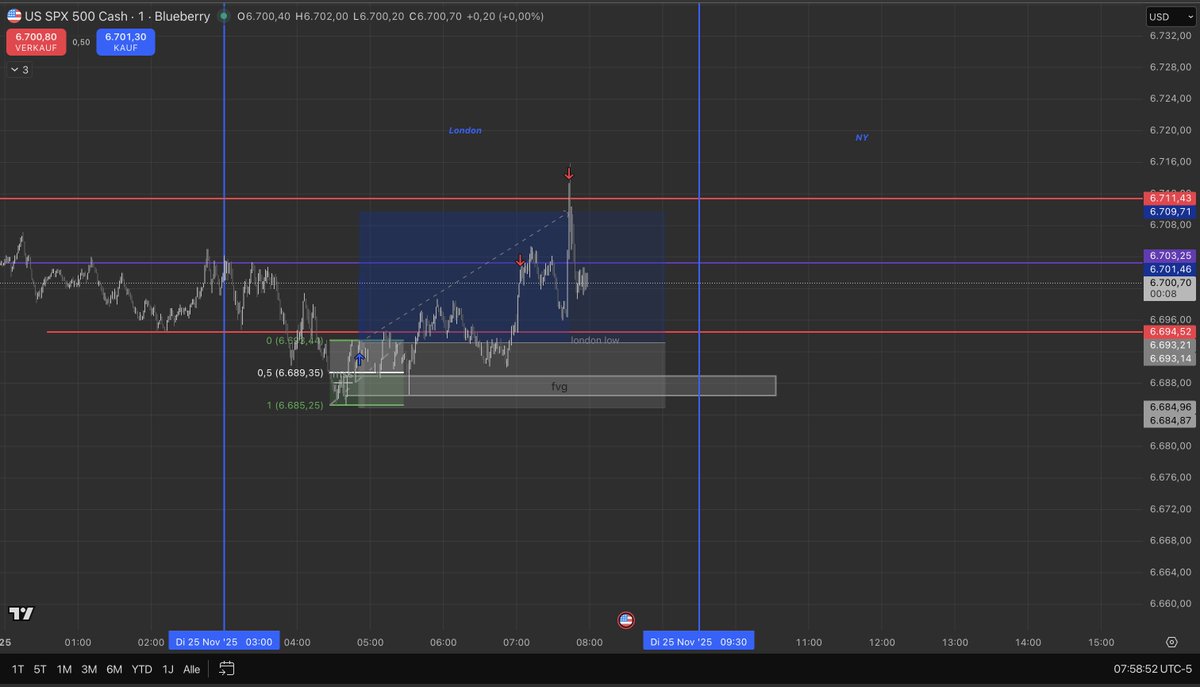Image resolution: width=1200 pixels, height=687 pixels.
Task: Select the 1T time range
Action: (18, 669)
